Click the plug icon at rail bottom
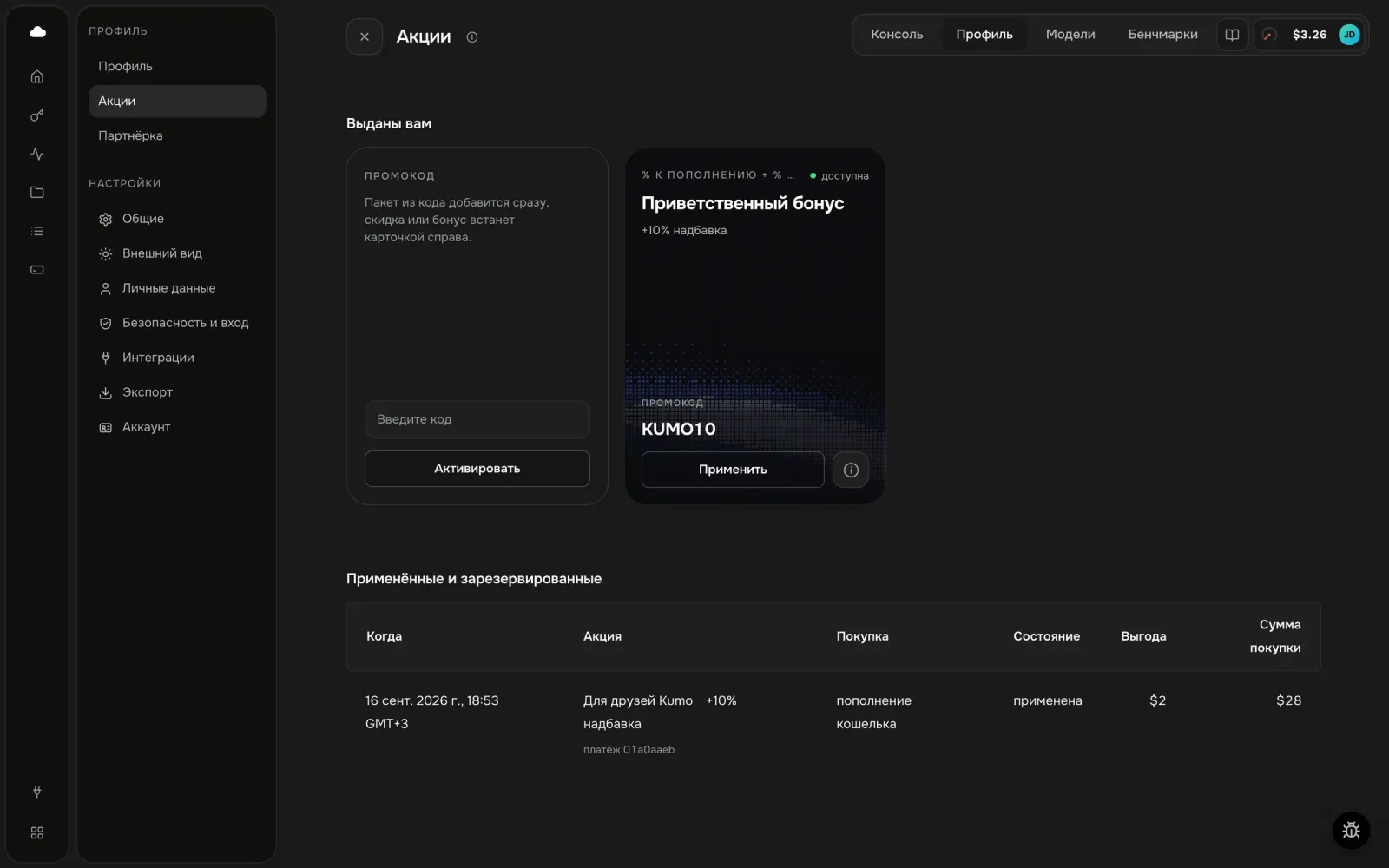Viewport: 1389px width, 868px height. 37,792
